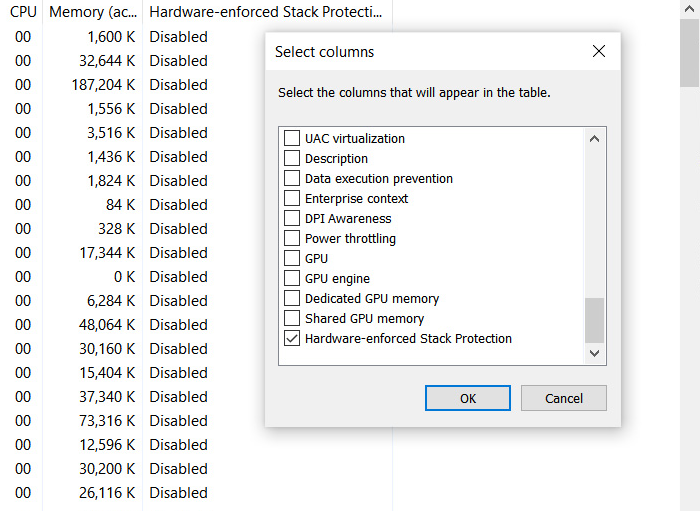Click the Hardware-enforced Stack Protection column header

(x=266, y=12)
